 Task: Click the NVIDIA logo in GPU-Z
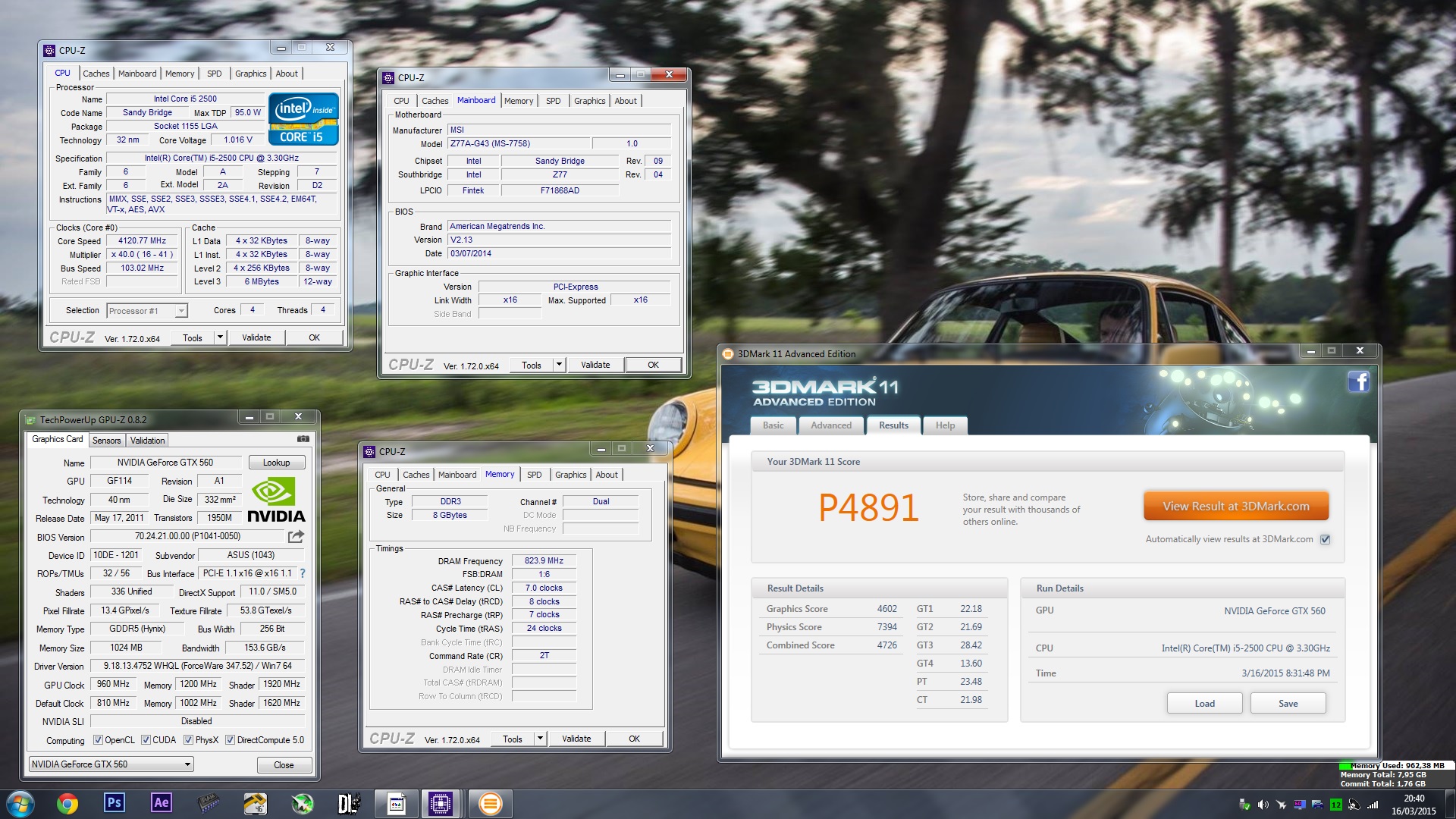(275, 500)
